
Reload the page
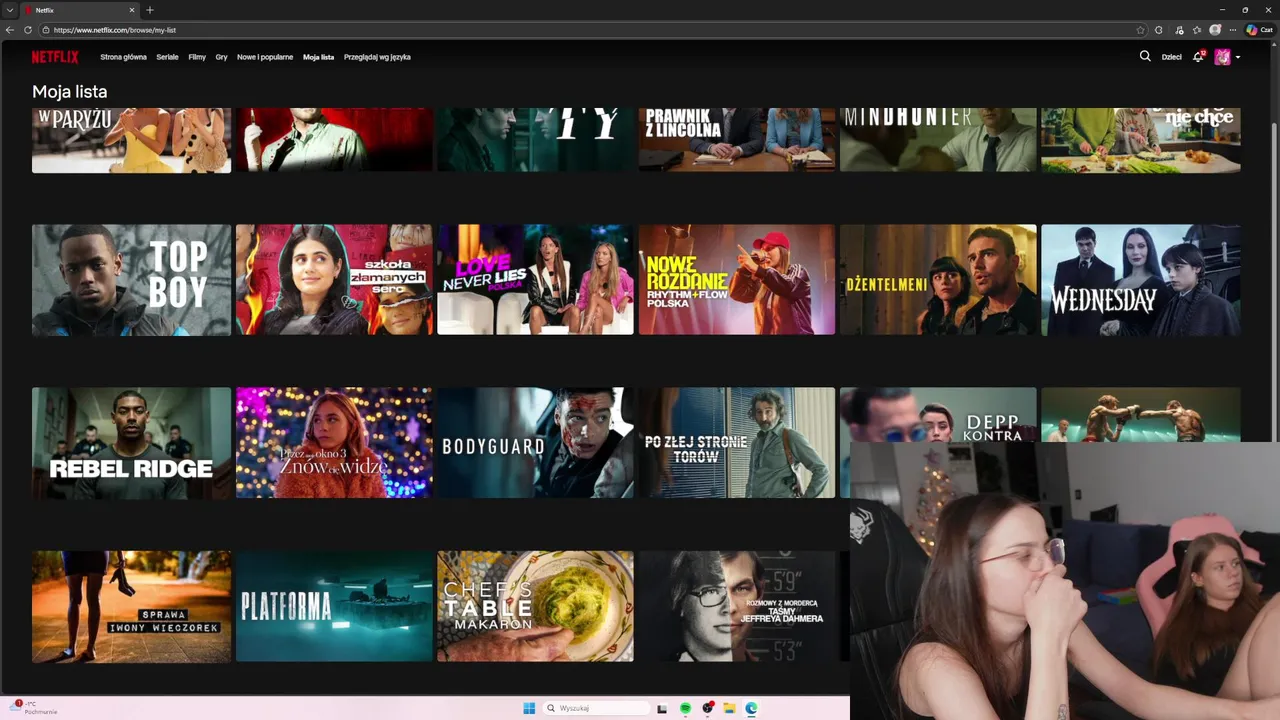pos(27,30)
